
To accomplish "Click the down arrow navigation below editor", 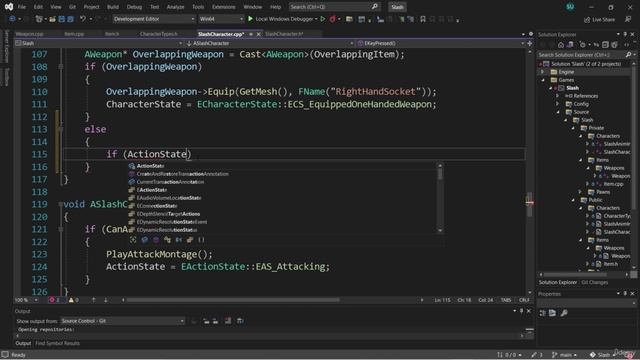I will [x=106, y=300].
